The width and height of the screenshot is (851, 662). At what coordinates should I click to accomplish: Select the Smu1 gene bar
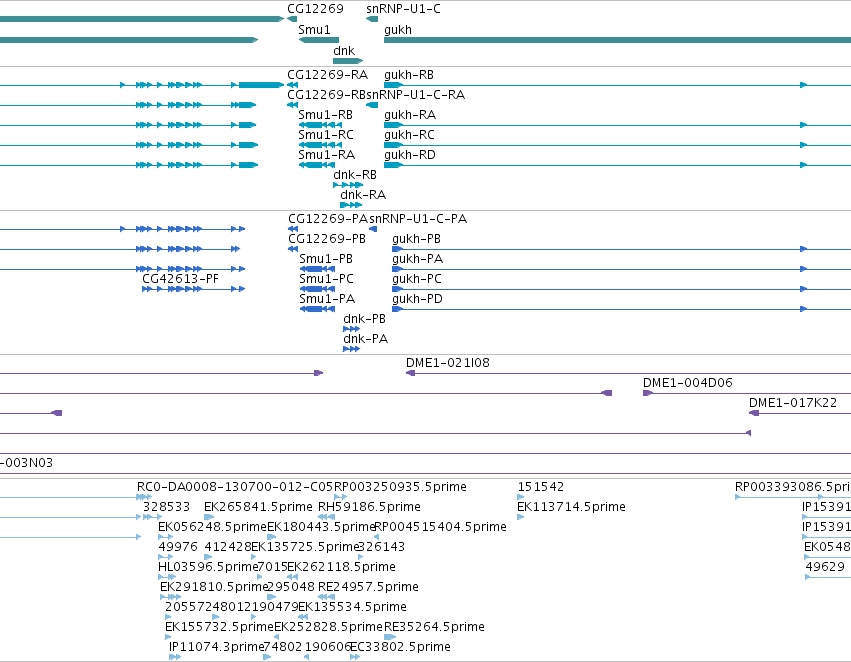[x=319, y=40]
